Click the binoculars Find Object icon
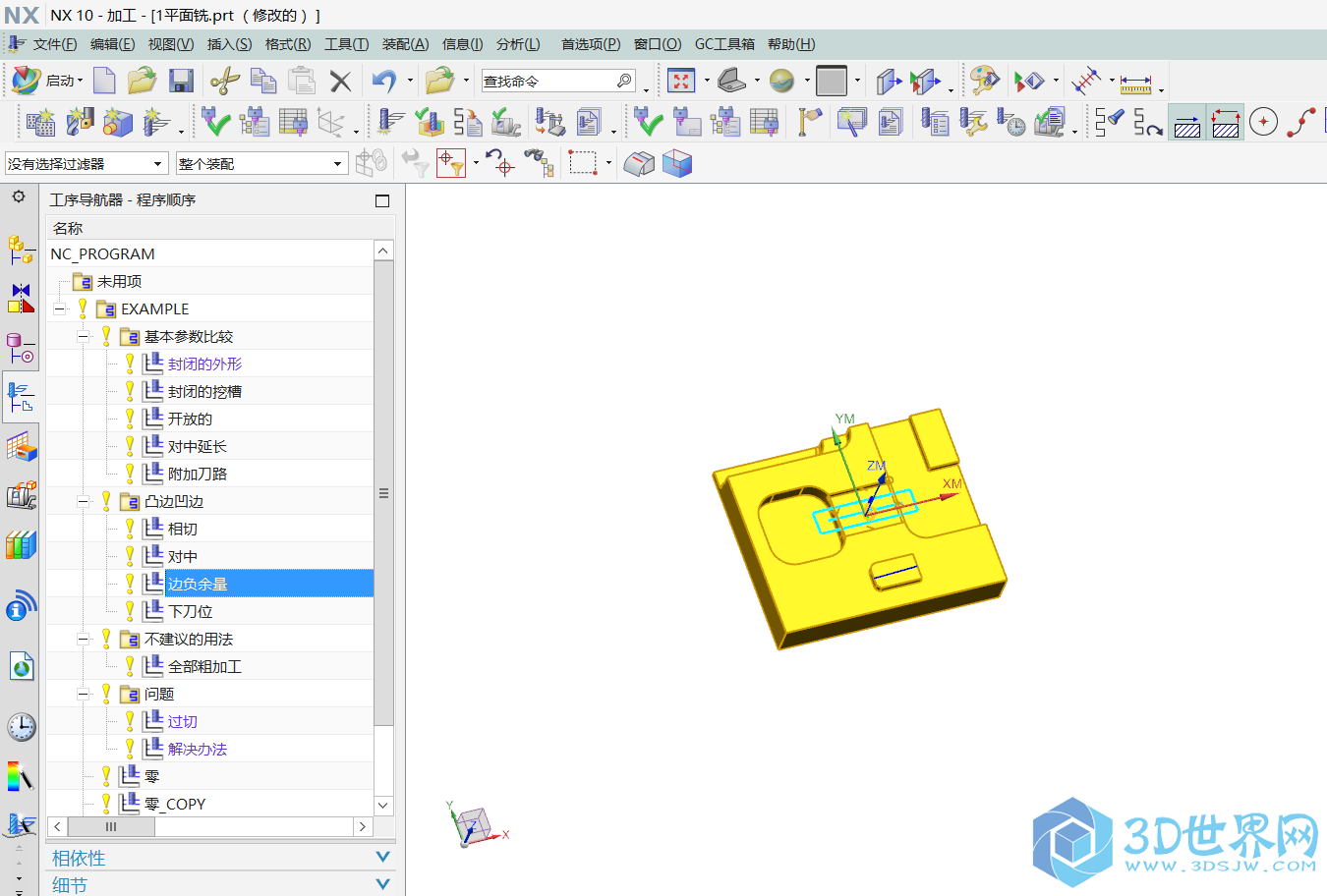 click(x=539, y=163)
